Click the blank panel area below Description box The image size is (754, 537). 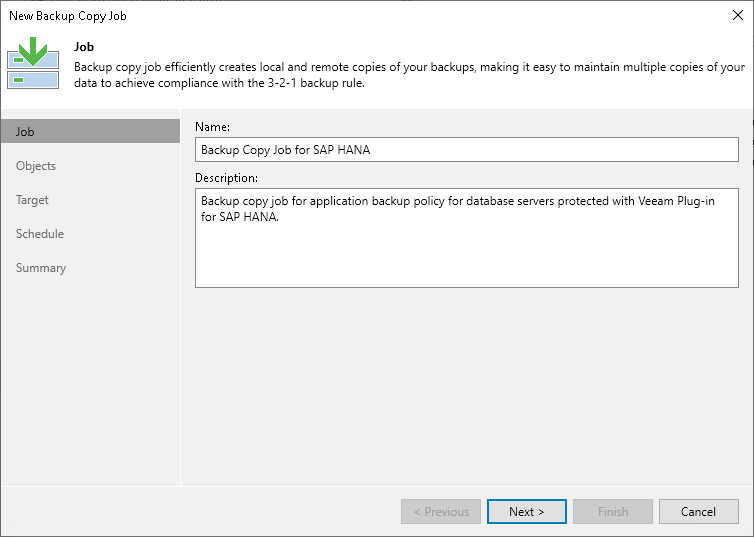[466, 380]
